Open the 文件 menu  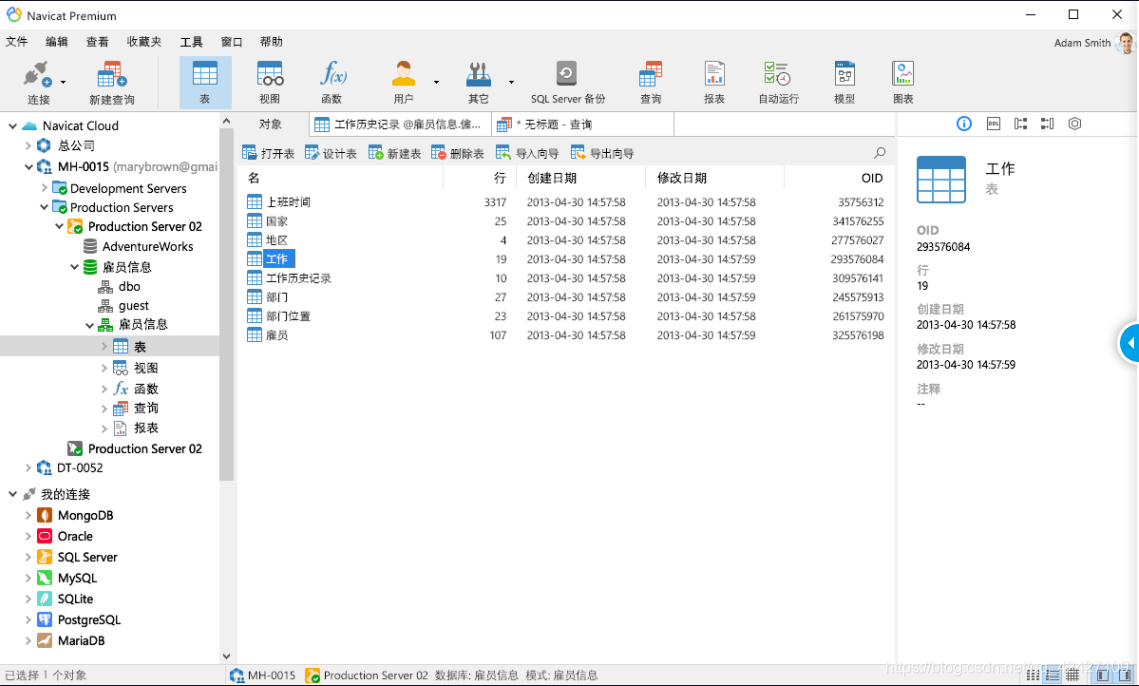tap(17, 42)
